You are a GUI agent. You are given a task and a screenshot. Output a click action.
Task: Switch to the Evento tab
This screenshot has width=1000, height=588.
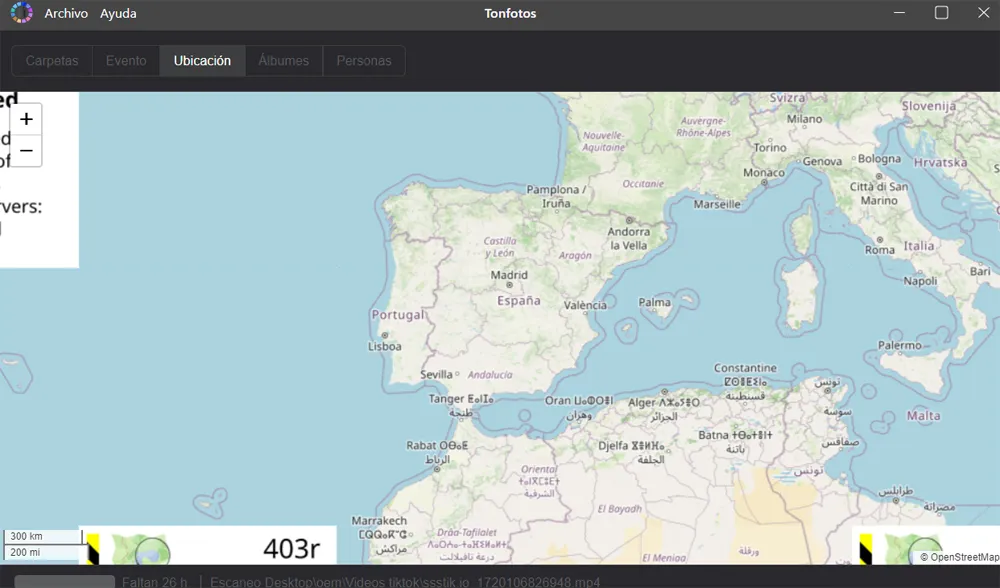[x=126, y=61]
